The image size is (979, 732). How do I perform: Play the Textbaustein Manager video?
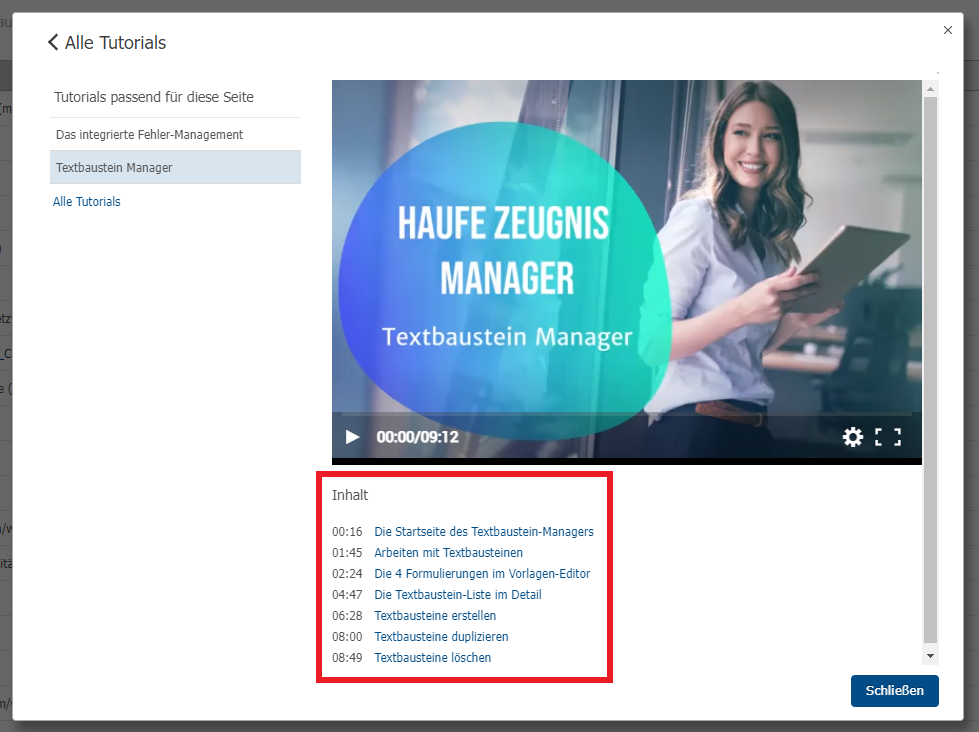point(353,437)
